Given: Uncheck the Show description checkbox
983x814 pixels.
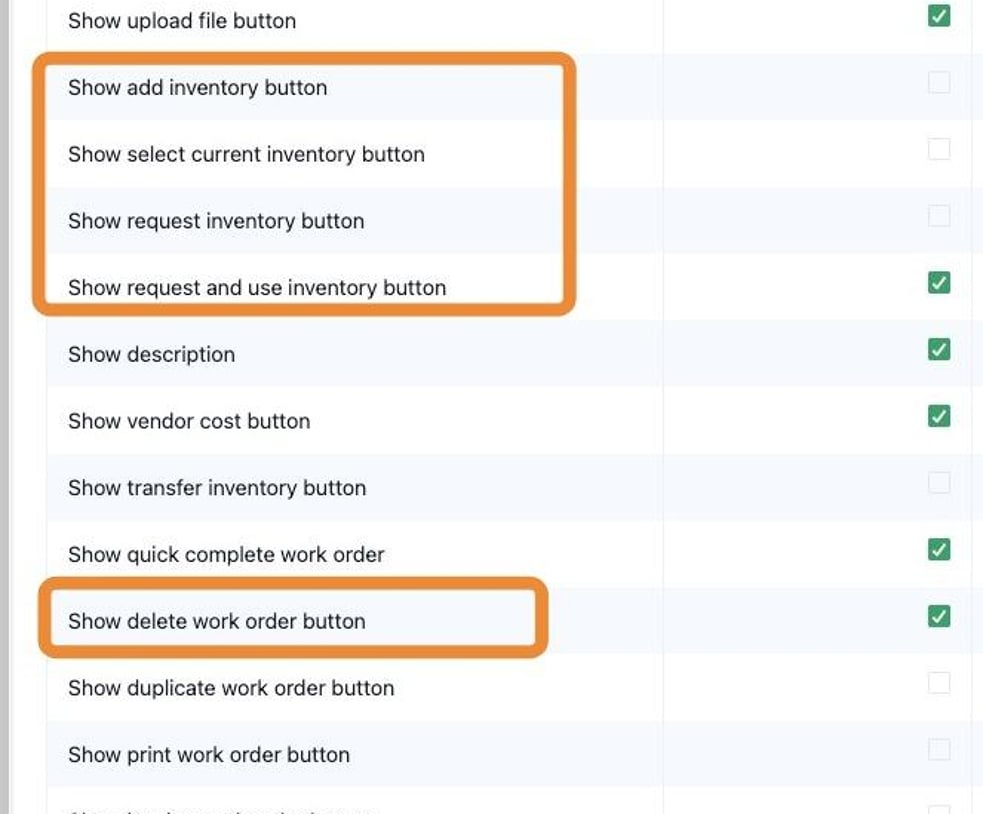Looking at the screenshot, I should coord(938,349).
